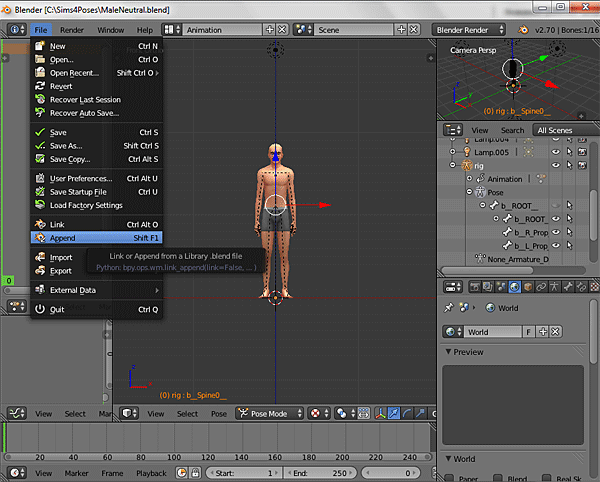Expand Lamp.005 in the outliner

(x=453, y=151)
